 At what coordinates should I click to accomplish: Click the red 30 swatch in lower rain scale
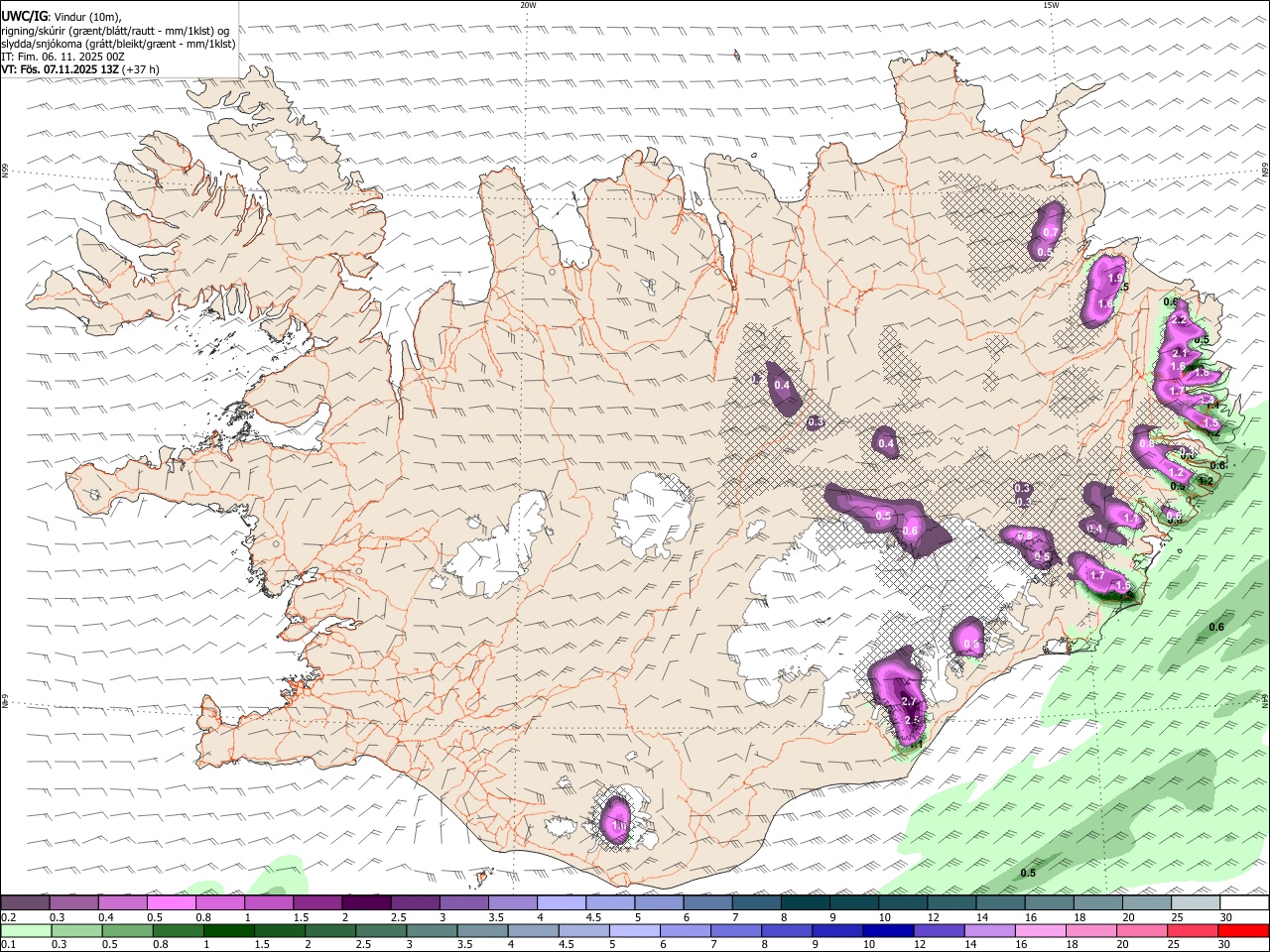[1243, 931]
